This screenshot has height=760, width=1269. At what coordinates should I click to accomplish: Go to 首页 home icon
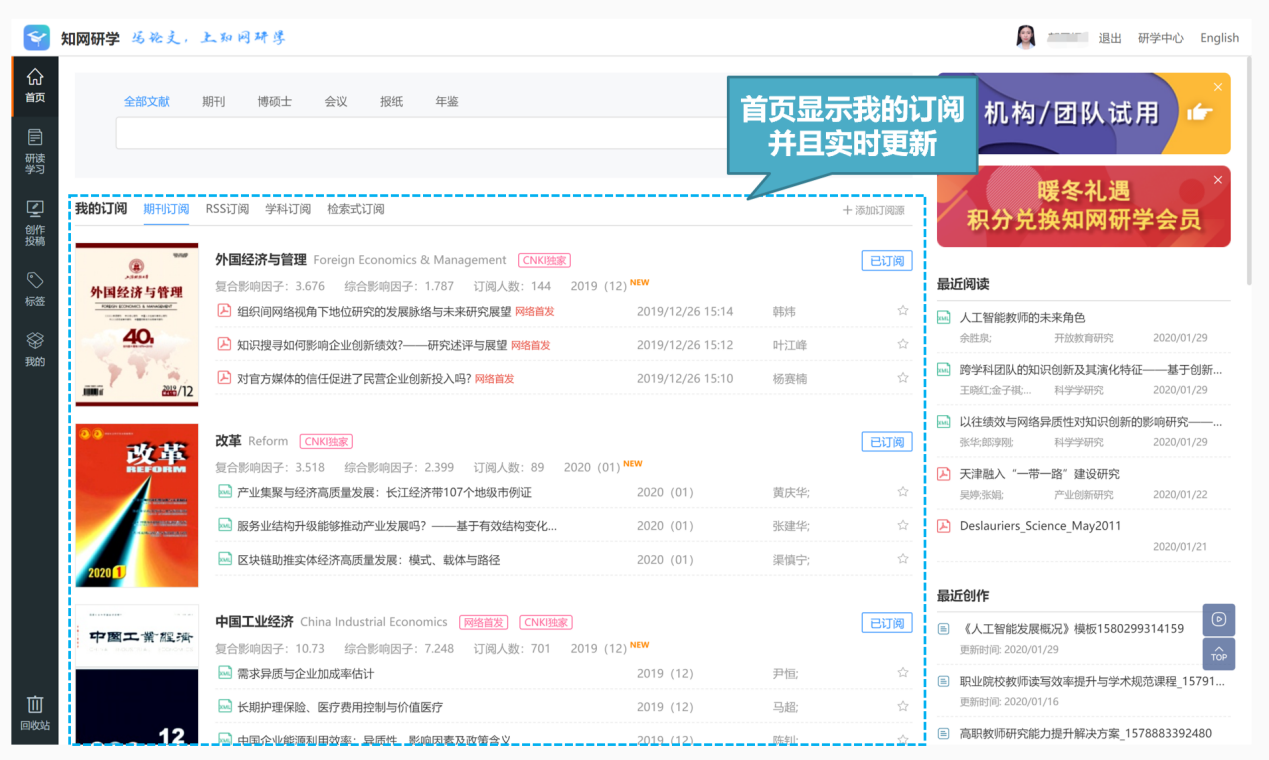point(35,85)
